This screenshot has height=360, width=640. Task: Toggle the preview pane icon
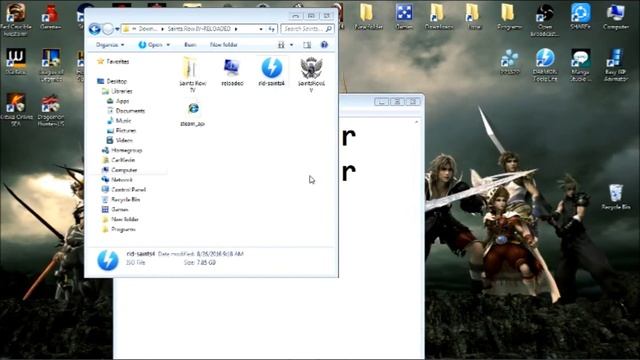click(307, 45)
